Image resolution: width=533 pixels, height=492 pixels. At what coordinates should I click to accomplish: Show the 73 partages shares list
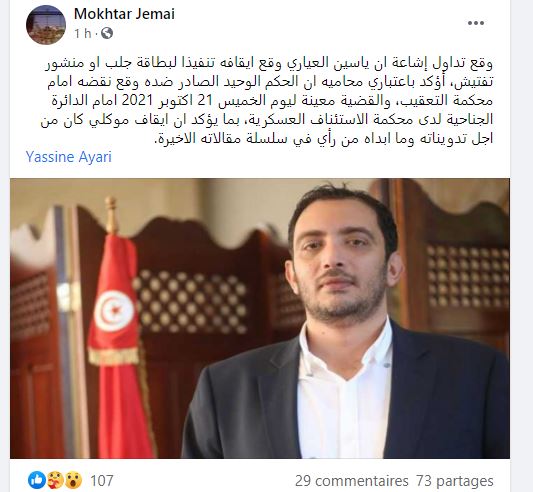(455, 481)
